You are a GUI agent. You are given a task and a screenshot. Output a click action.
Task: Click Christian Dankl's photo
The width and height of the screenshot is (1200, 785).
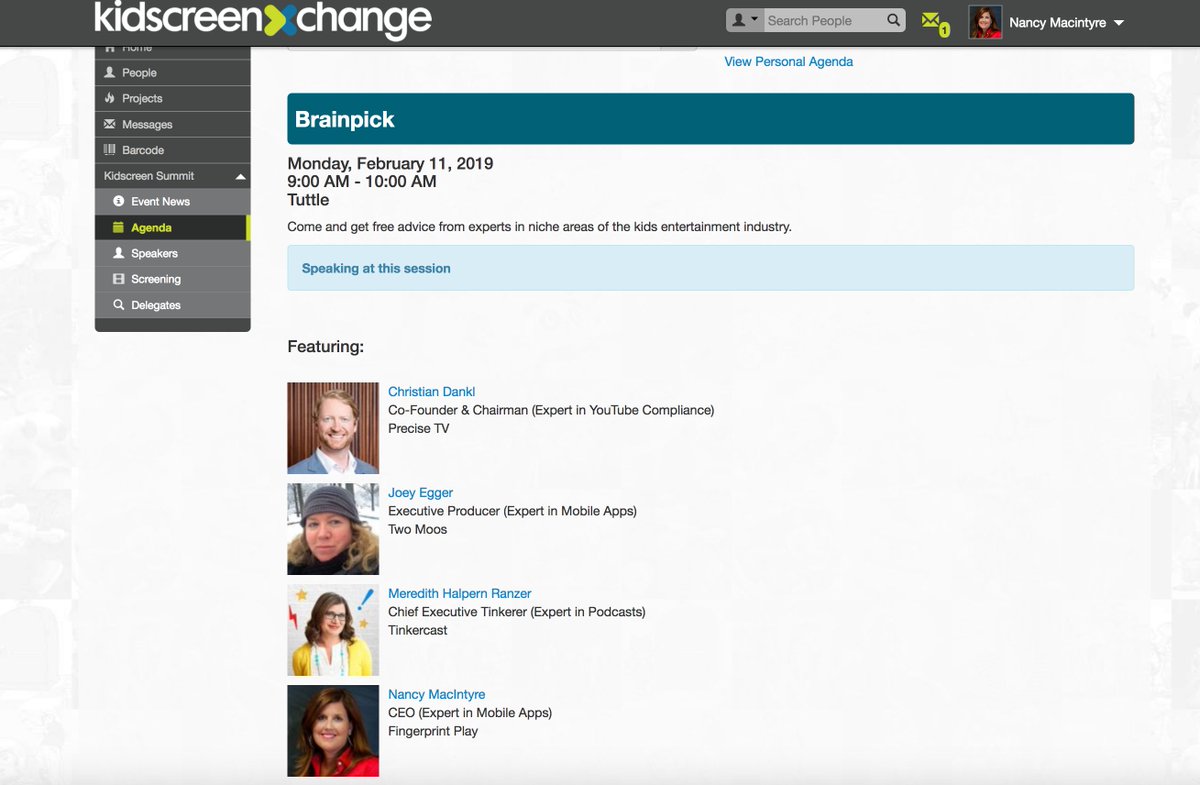click(x=333, y=428)
